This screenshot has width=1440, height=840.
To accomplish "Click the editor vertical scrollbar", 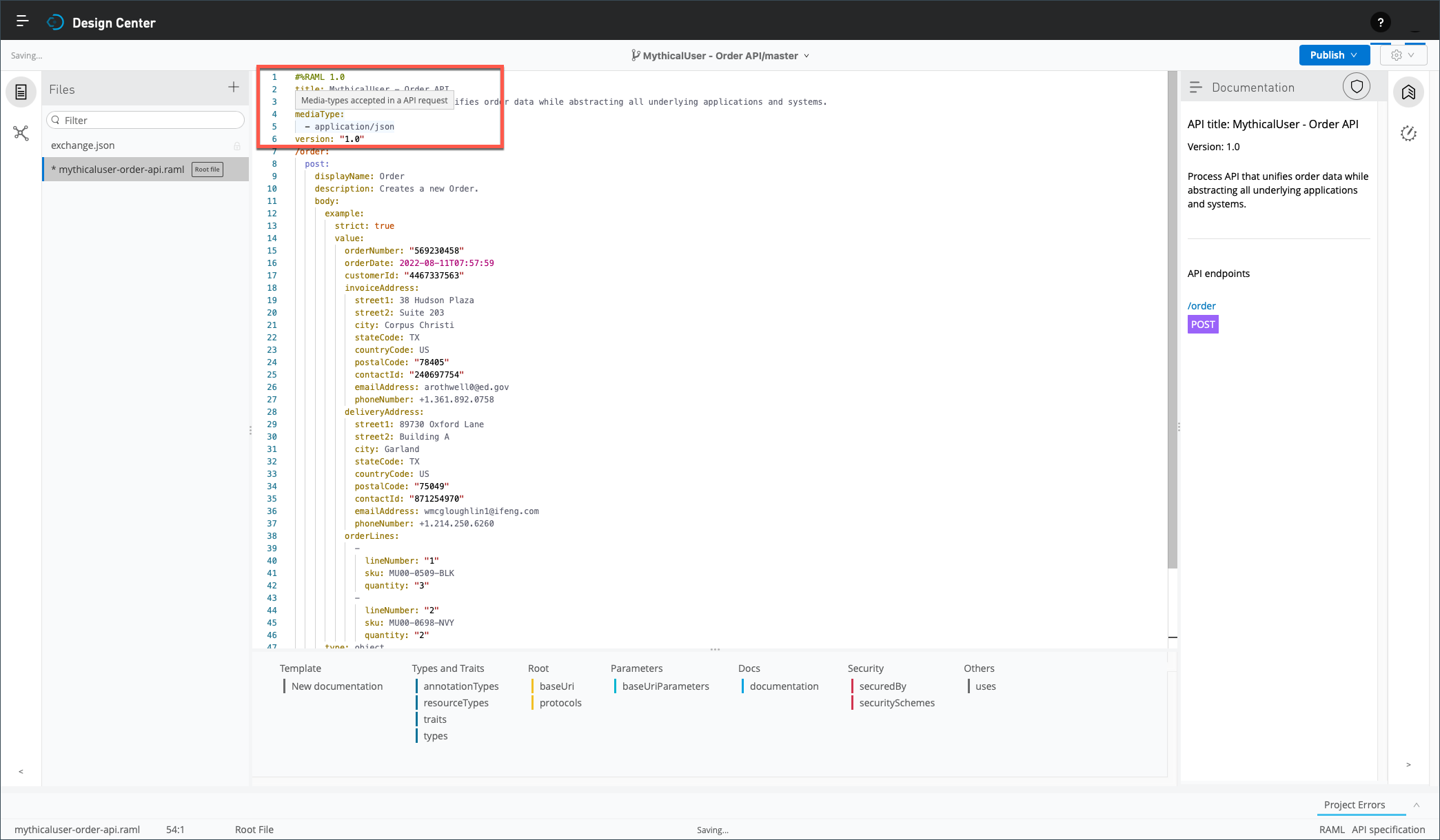I will pos(1173,320).
